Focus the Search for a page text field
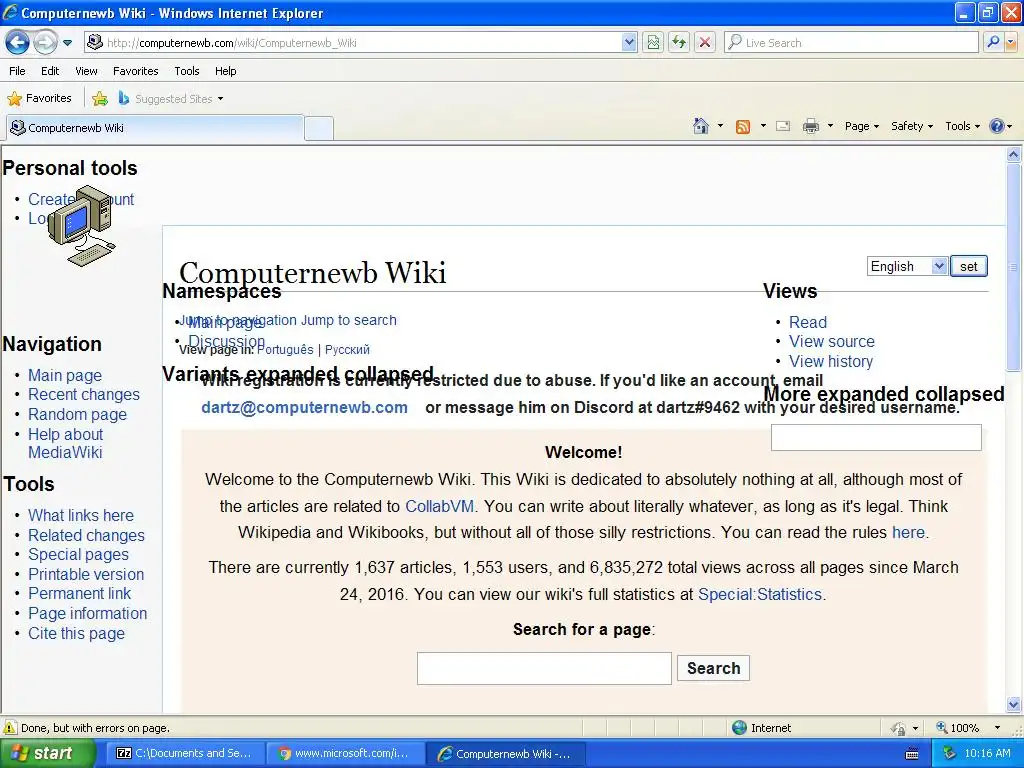The height and width of the screenshot is (768, 1024). tap(544, 668)
